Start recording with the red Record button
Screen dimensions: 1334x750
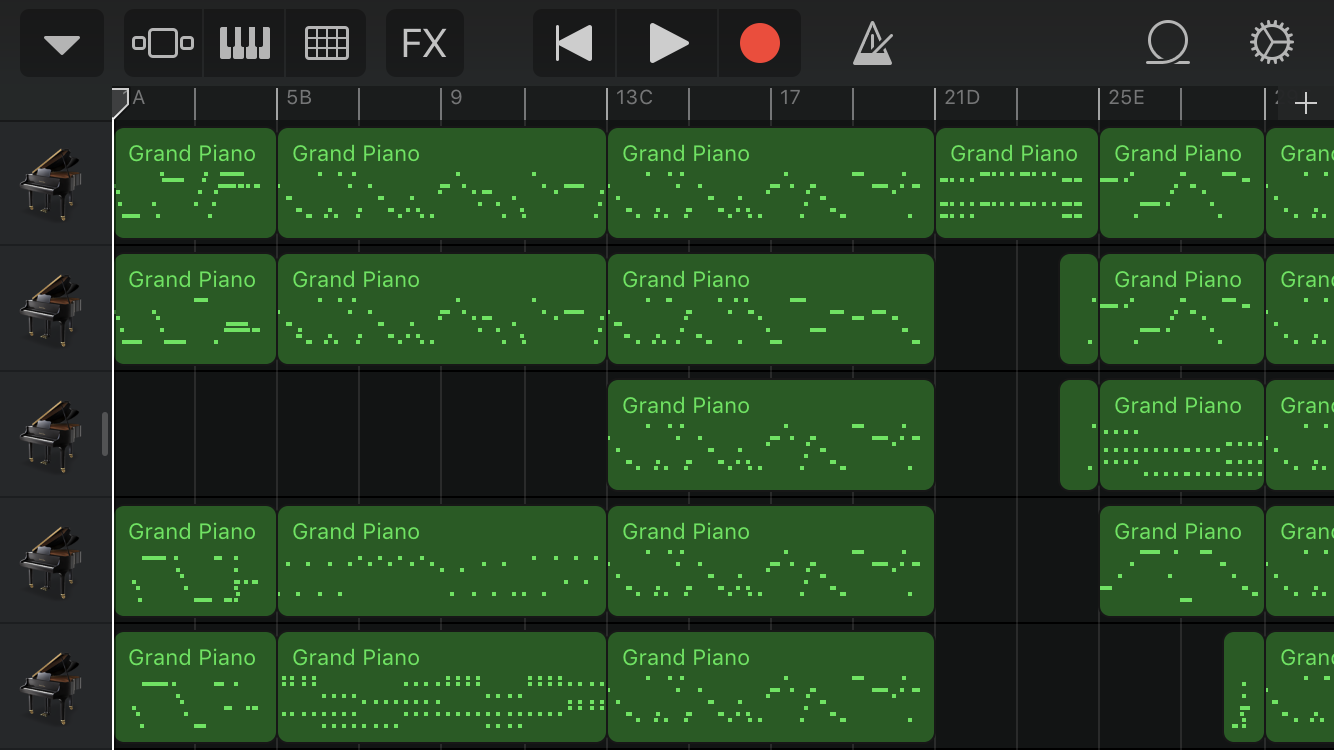[759, 44]
